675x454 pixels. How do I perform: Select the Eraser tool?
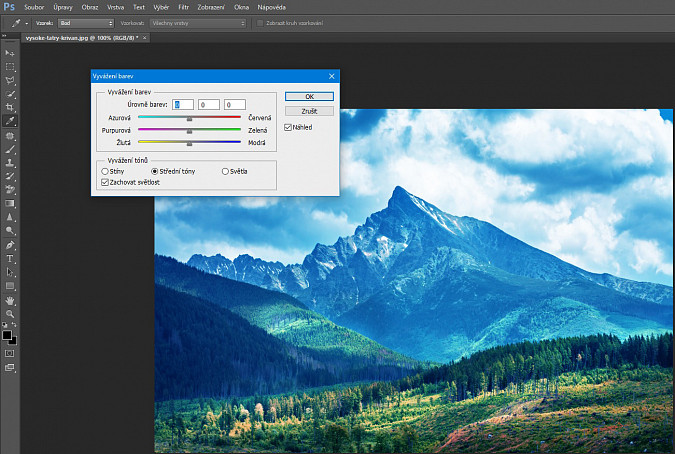click(9, 189)
